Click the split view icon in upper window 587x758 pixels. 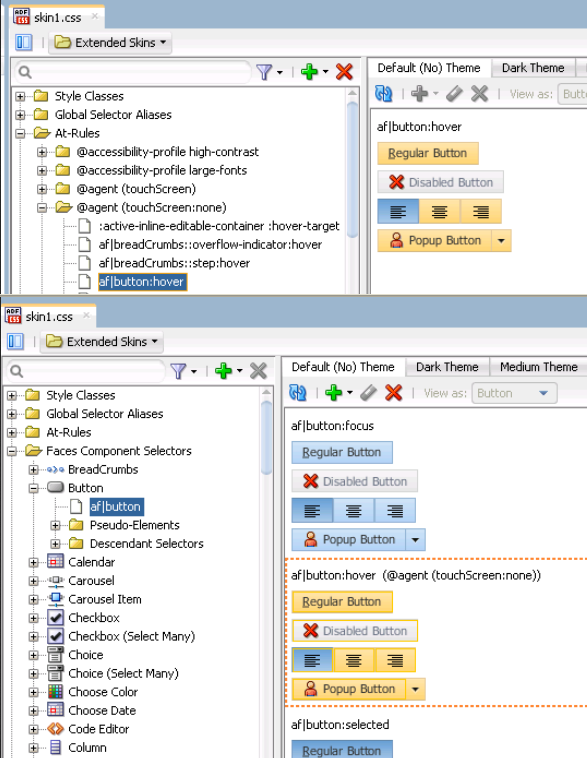click(23, 43)
